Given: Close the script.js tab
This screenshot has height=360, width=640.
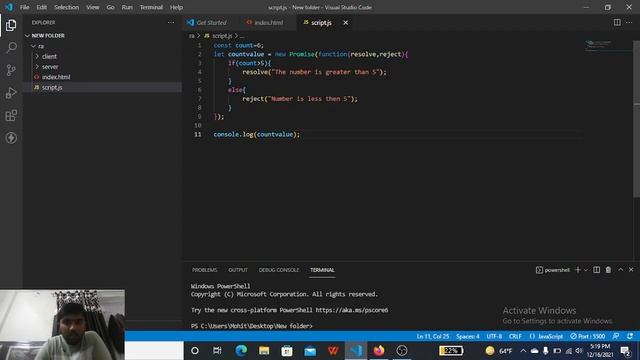Looking at the screenshot, I should click(x=346, y=22).
